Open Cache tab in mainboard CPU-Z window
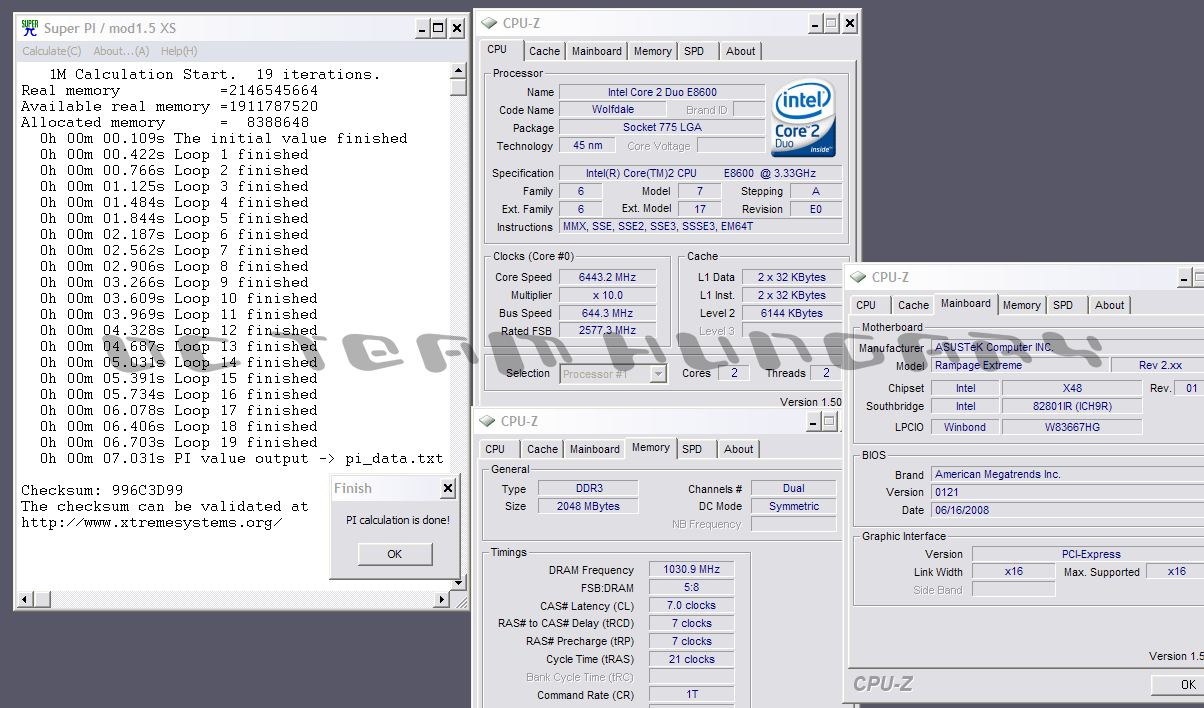 (x=913, y=306)
